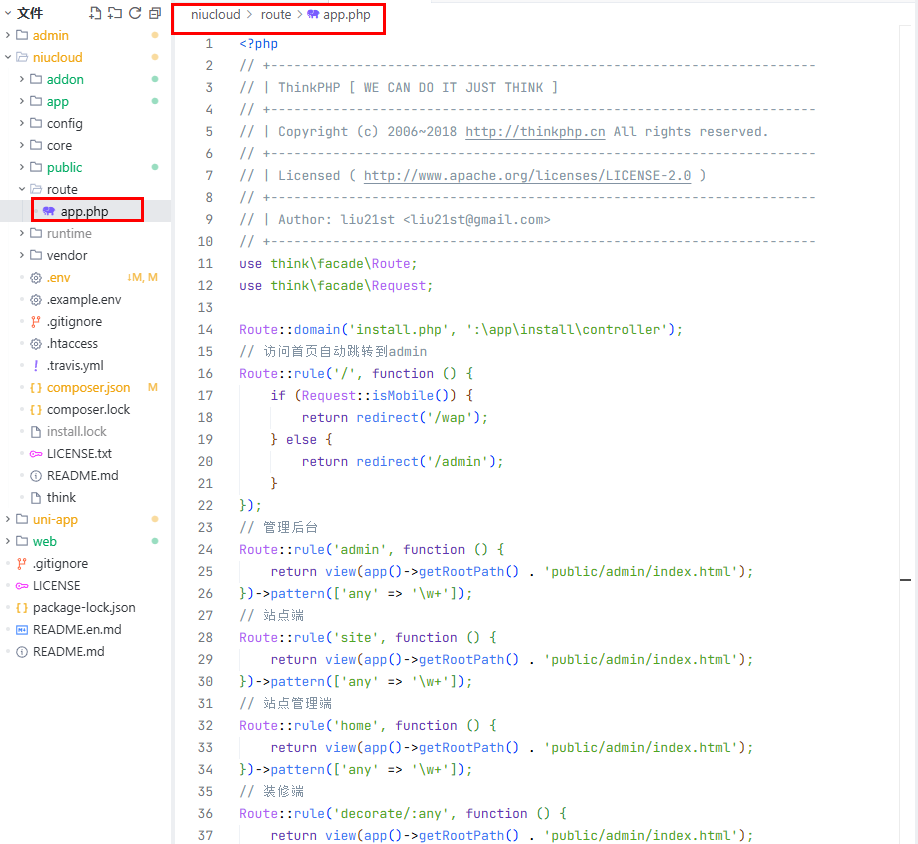This screenshot has width=918, height=844.
Task: Collapse the 文件 section header chevron
Action: pyautogui.click(x=8, y=13)
